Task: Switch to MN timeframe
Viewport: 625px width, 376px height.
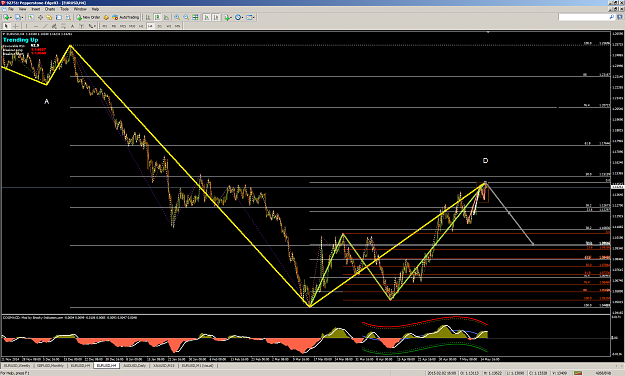Action: coord(178,26)
